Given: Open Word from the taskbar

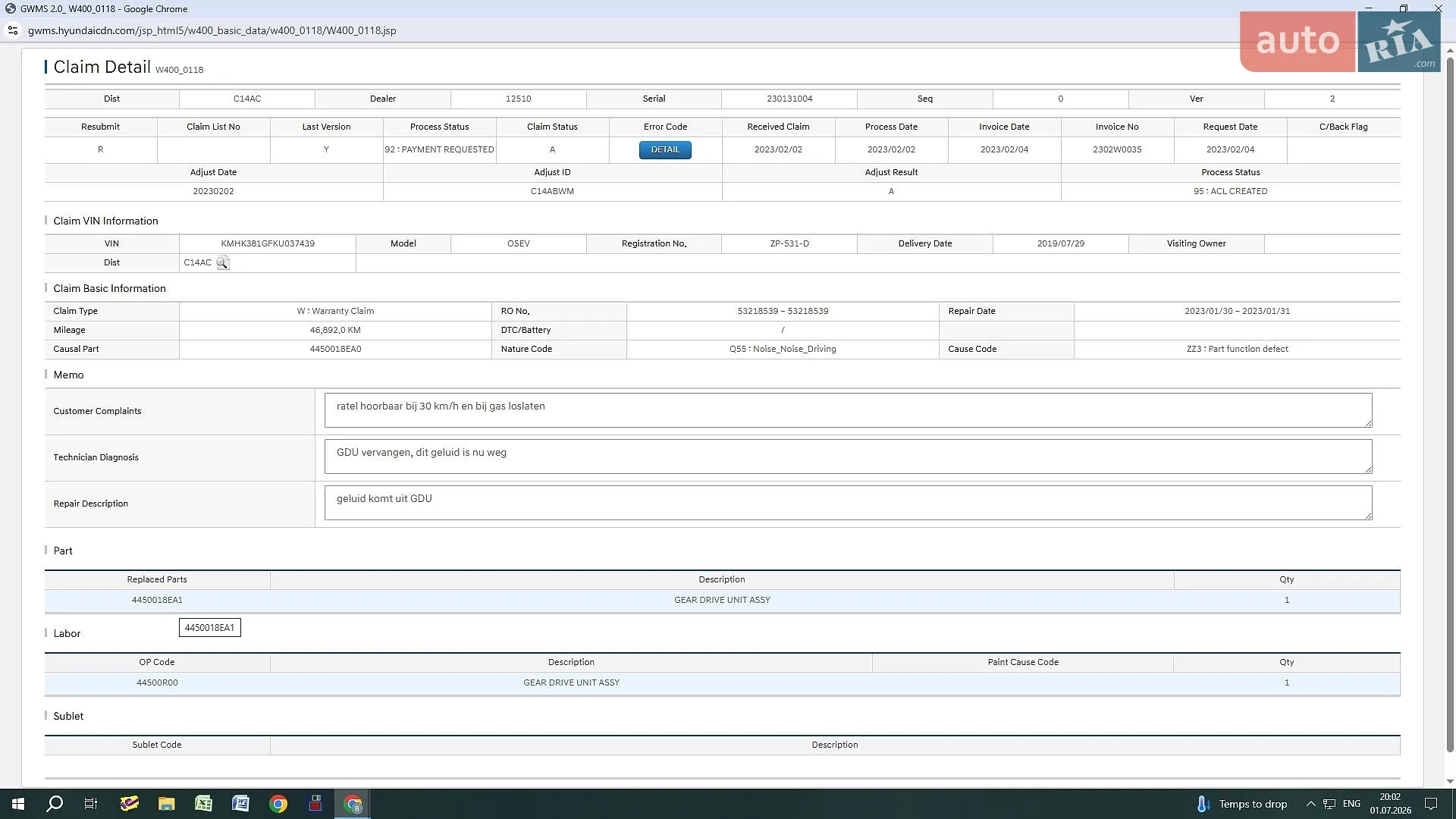Looking at the screenshot, I should coord(240,804).
